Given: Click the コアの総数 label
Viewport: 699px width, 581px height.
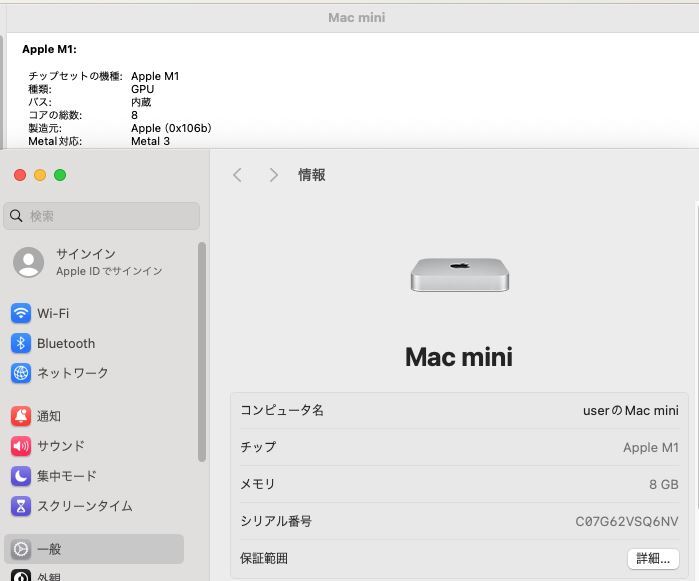Looking at the screenshot, I should (55, 115).
